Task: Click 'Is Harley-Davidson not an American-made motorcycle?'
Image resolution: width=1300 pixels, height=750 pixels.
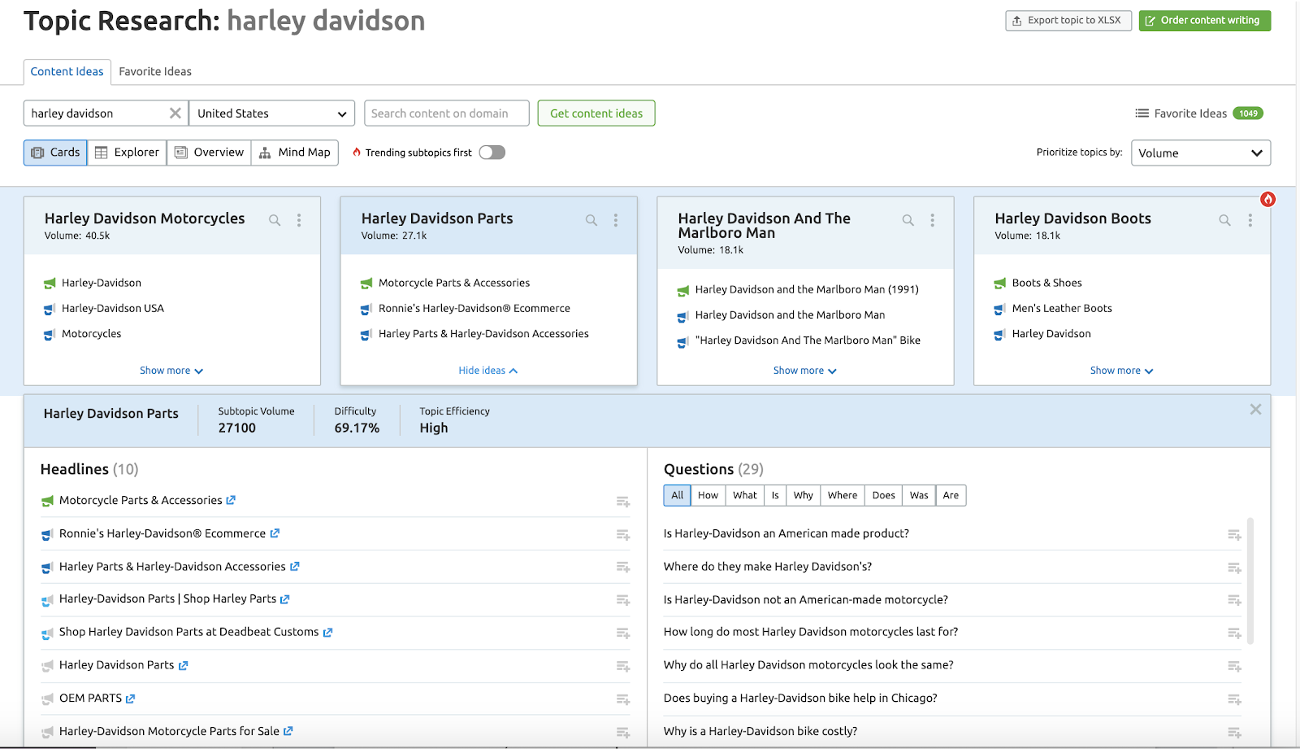Action: pos(806,600)
